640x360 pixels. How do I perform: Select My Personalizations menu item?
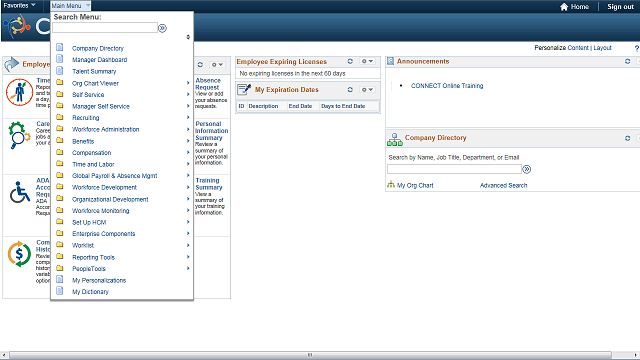[99, 280]
